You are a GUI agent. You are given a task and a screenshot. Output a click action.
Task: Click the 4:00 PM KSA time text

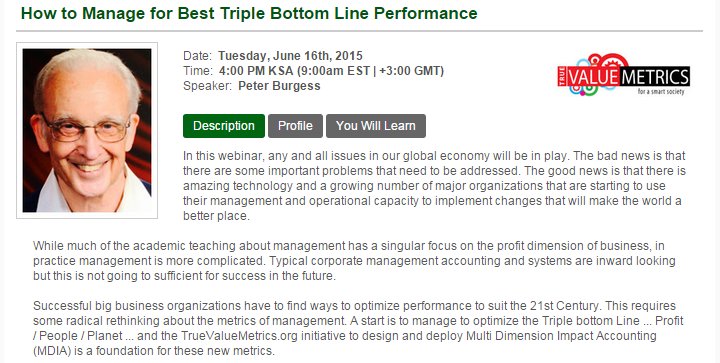256,71
